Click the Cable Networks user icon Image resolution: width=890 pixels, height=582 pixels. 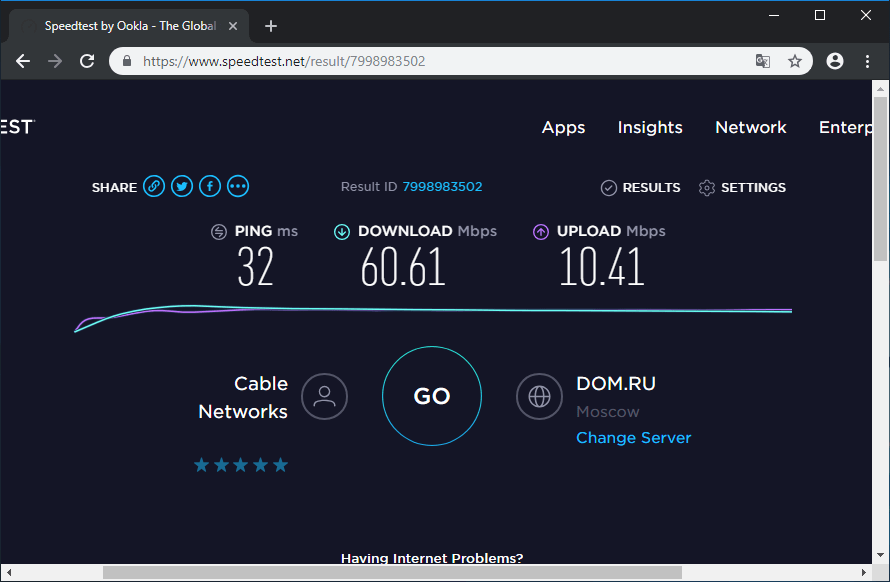click(324, 397)
